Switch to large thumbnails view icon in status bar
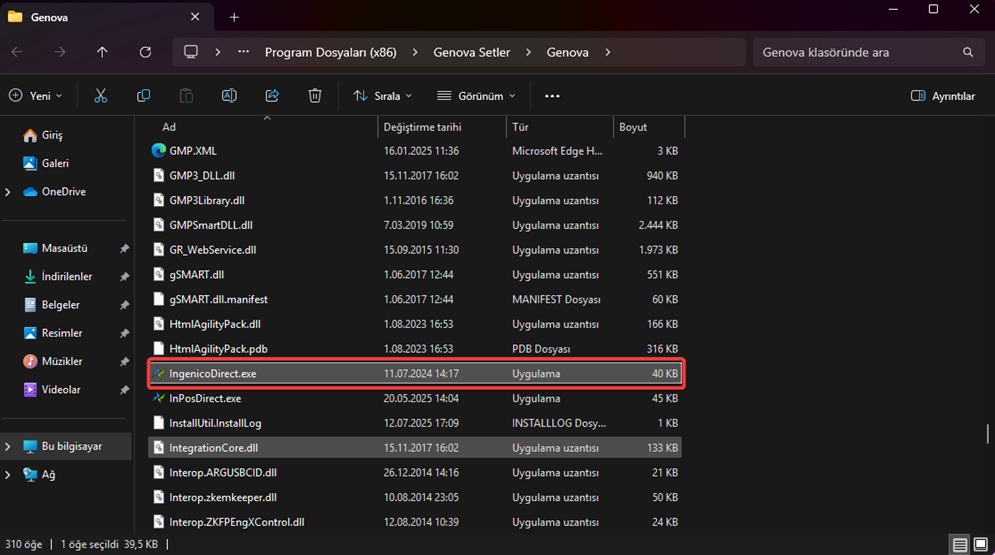The image size is (995, 555). pos(980,544)
